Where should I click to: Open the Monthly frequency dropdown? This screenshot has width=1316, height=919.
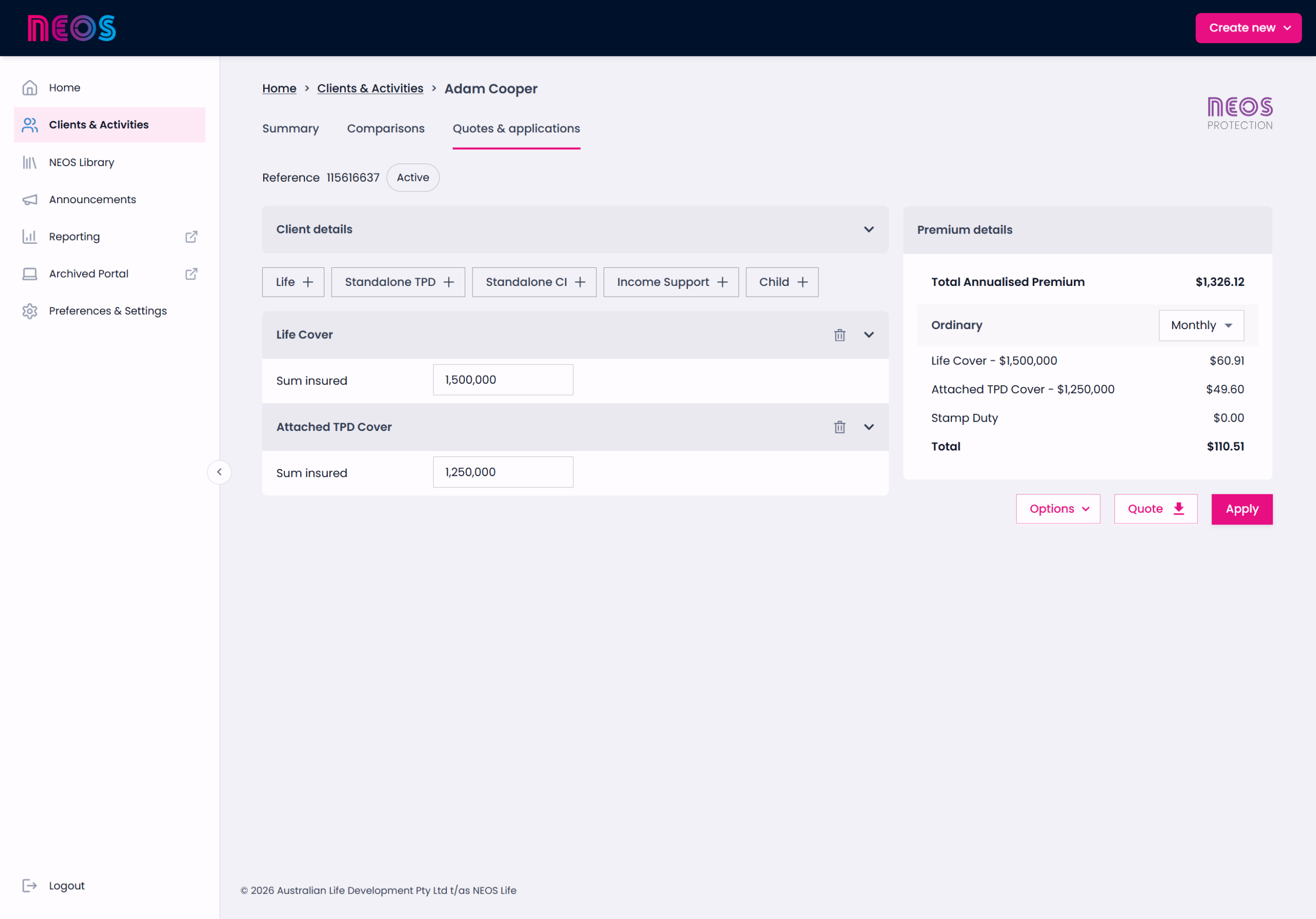1201,326
